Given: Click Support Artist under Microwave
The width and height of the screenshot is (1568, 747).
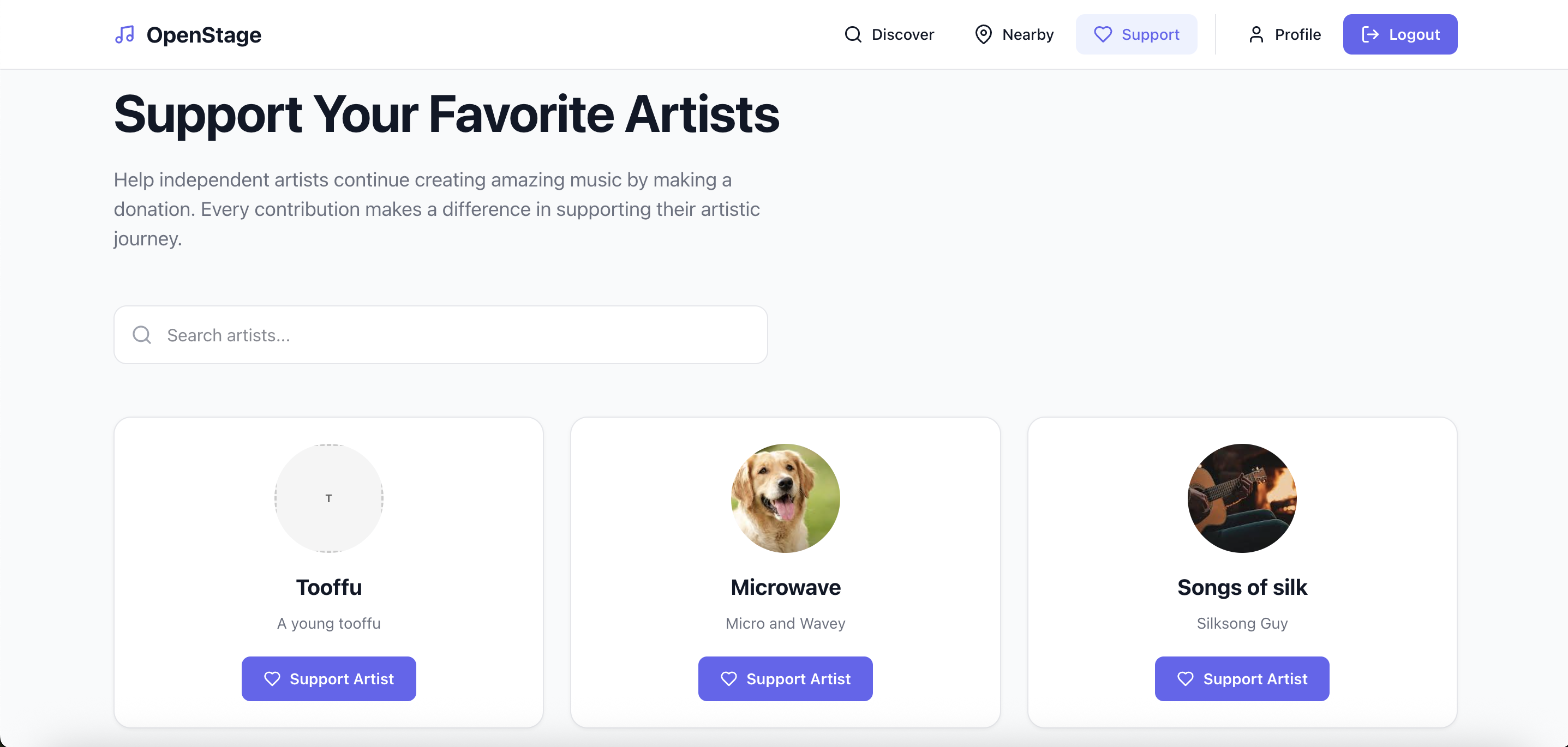Looking at the screenshot, I should point(785,678).
